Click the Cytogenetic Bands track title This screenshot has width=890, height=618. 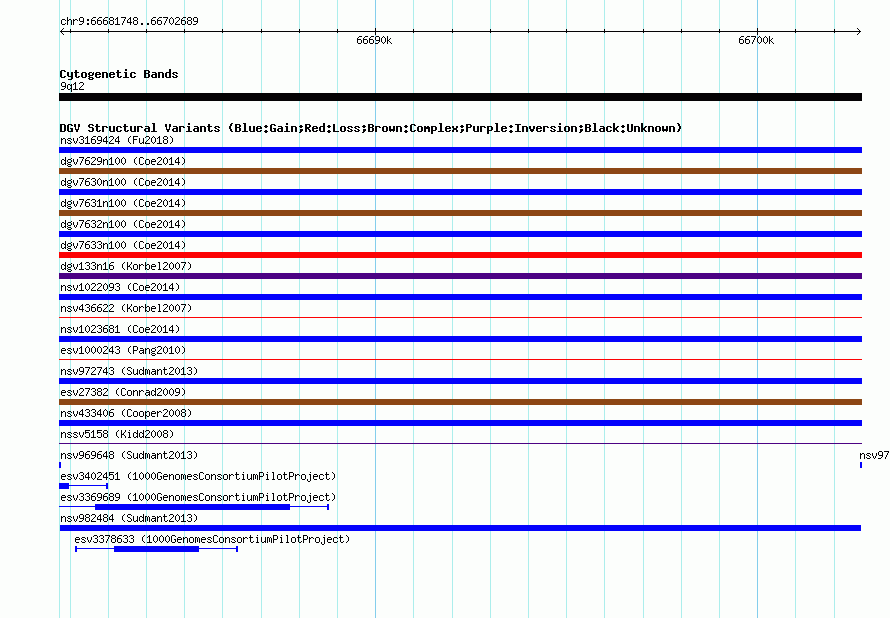(119, 74)
